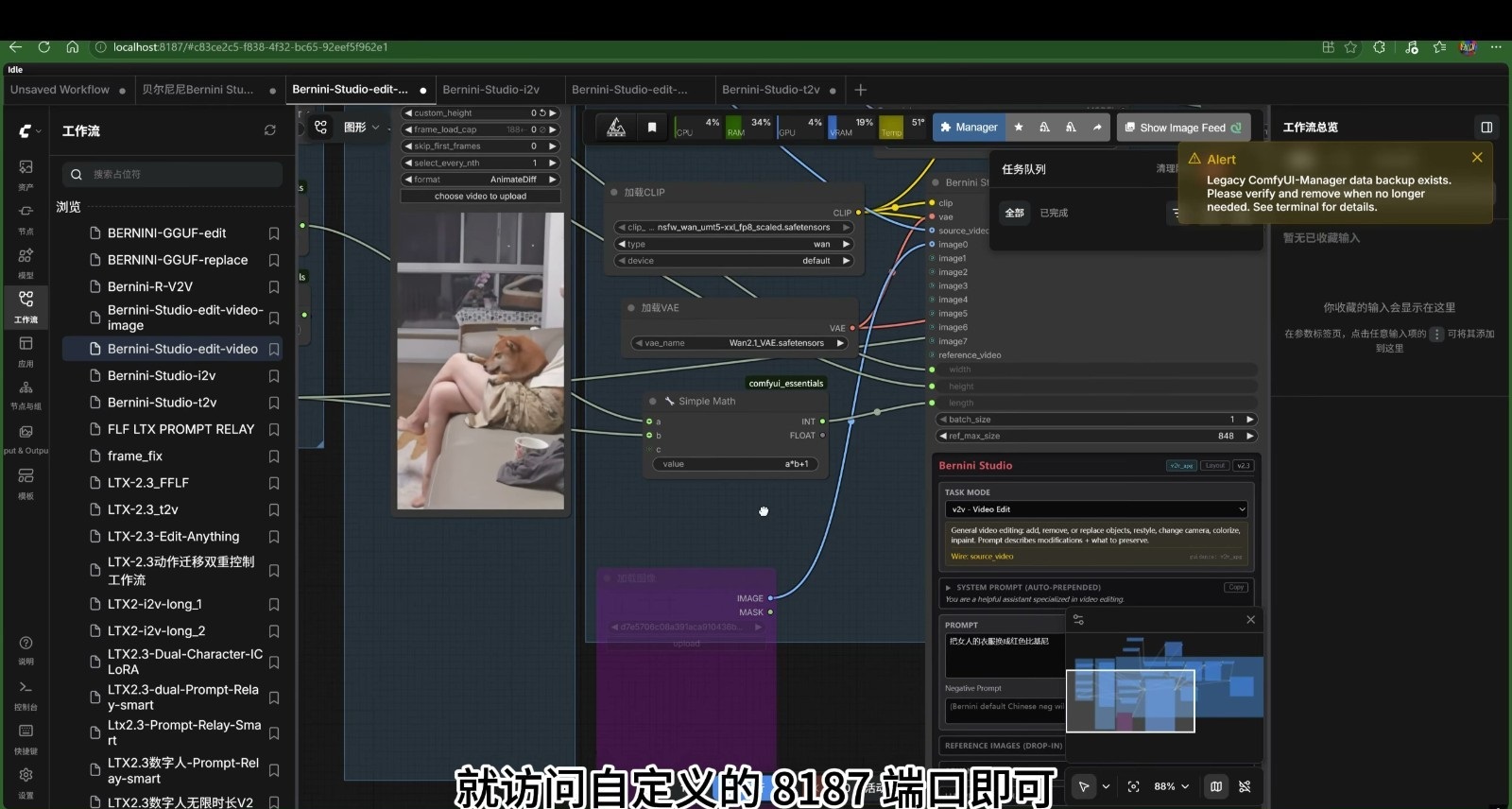The image size is (1512, 809).
Task: Click Show Image Feed button
Action: click(x=1182, y=128)
